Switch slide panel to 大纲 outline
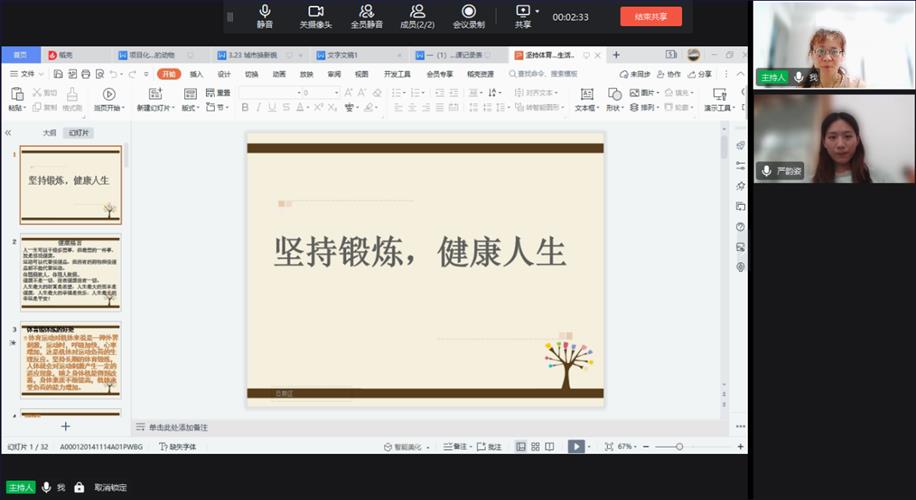The height and width of the screenshot is (500, 916). click(x=50, y=133)
